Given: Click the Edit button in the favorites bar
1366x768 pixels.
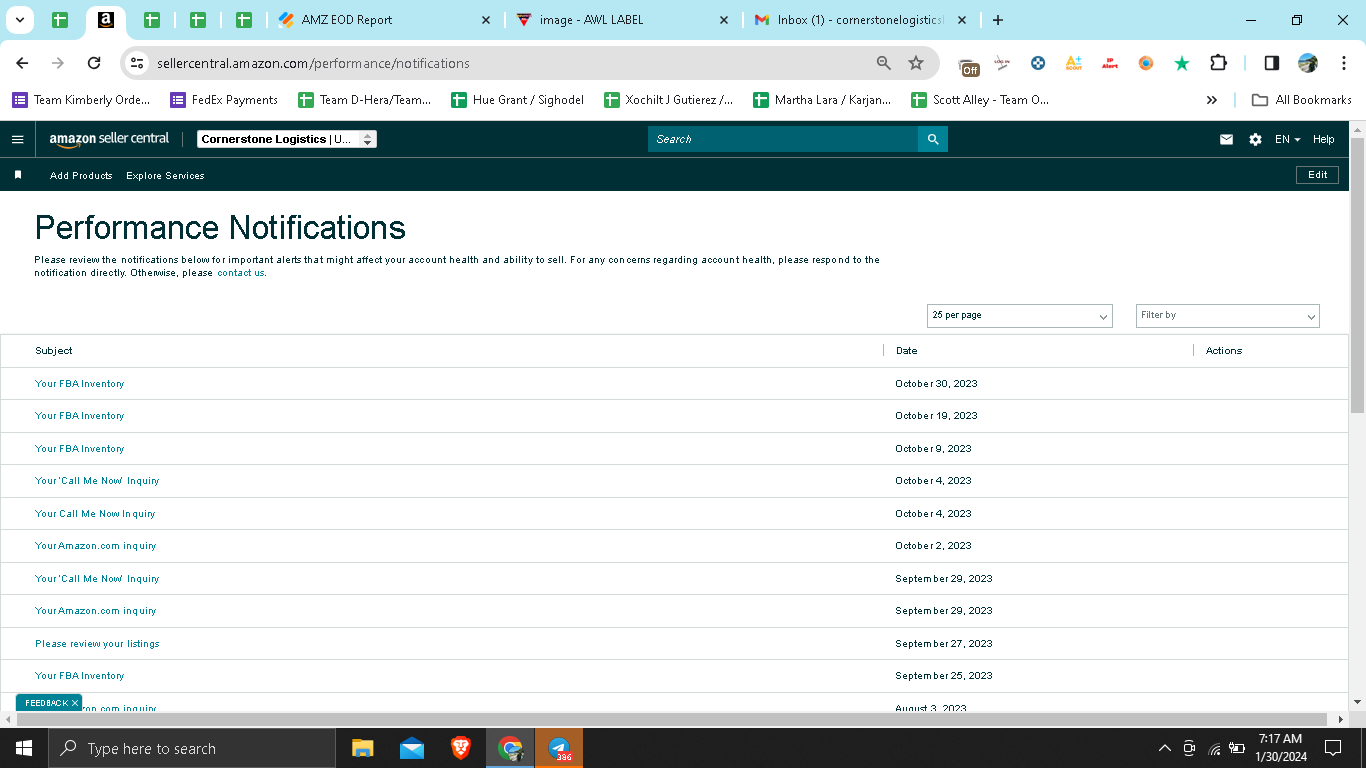Looking at the screenshot, I should pos(1317,175).
